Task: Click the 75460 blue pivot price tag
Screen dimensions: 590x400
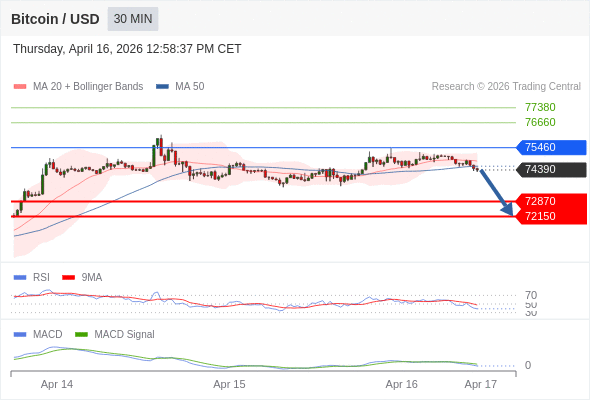Action: (x=551, y=147)
